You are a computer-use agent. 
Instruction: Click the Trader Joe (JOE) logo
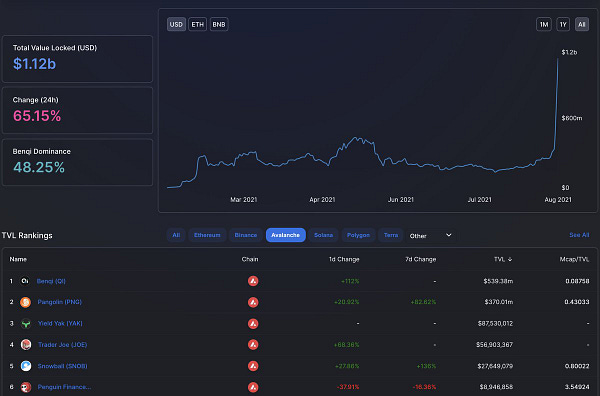(x=26, y=345)
